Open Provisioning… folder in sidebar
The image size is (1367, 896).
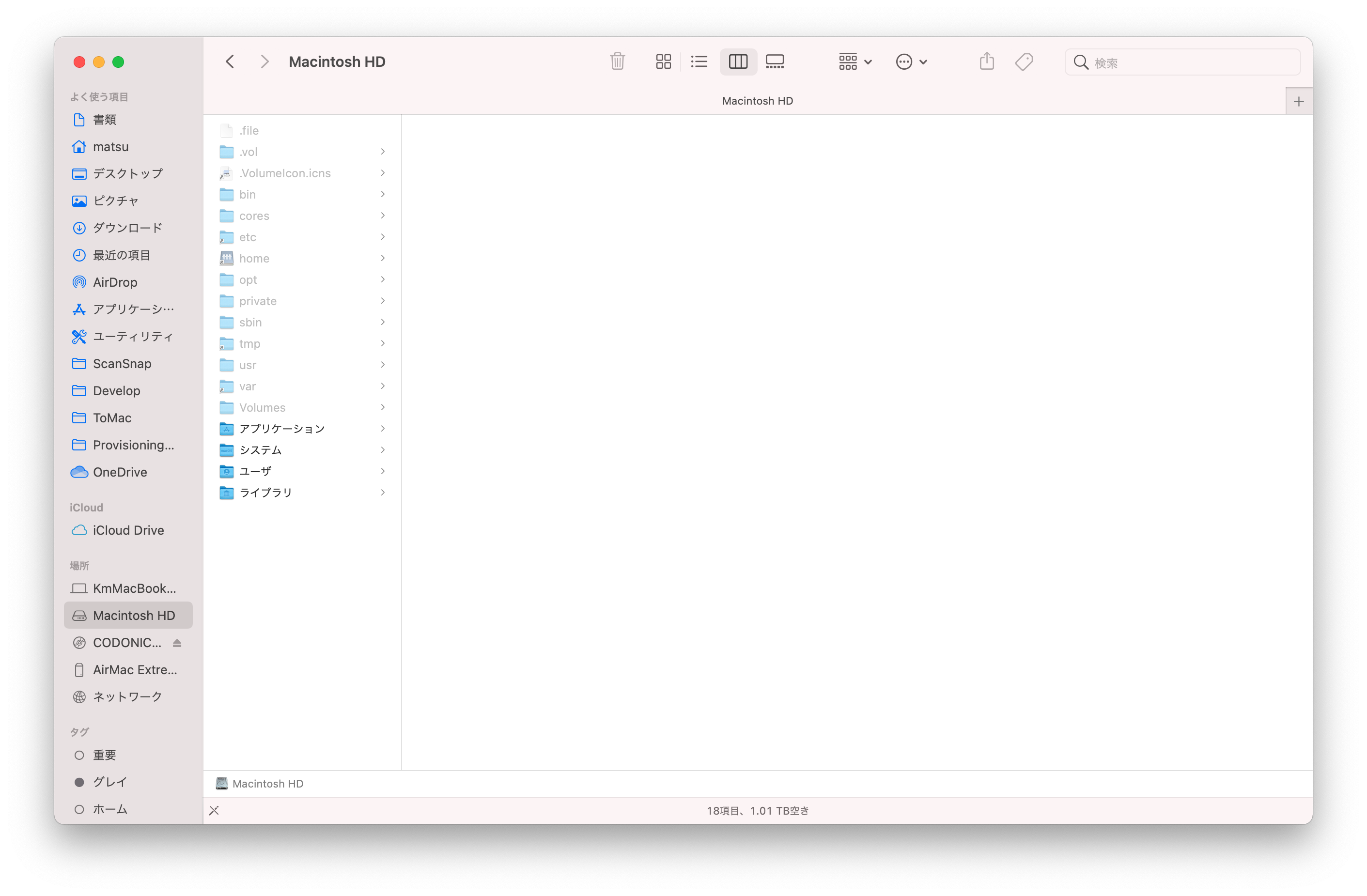click(x=128, y=445)
